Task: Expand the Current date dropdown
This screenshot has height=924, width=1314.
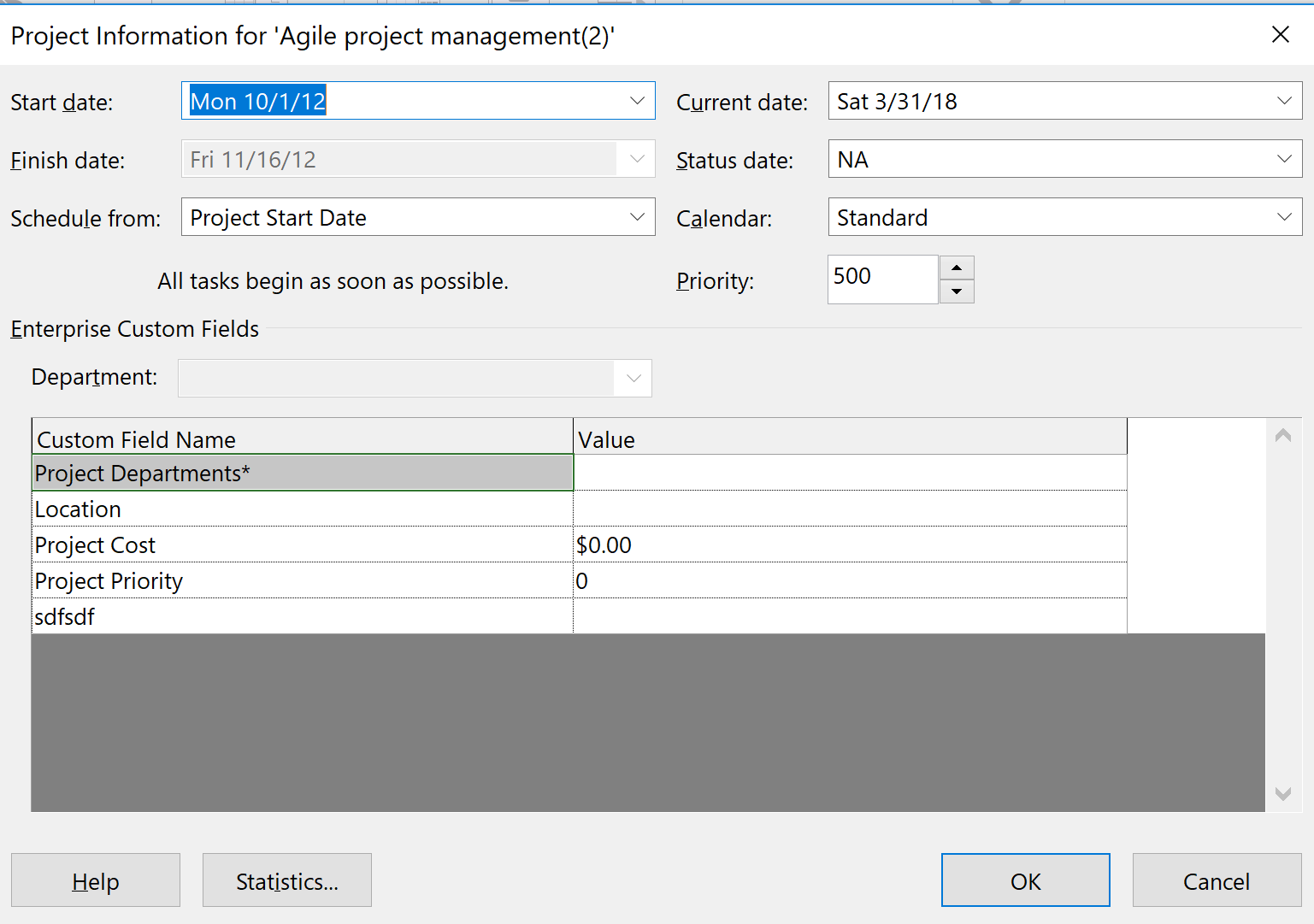Action: click(x=1283, y=101)
